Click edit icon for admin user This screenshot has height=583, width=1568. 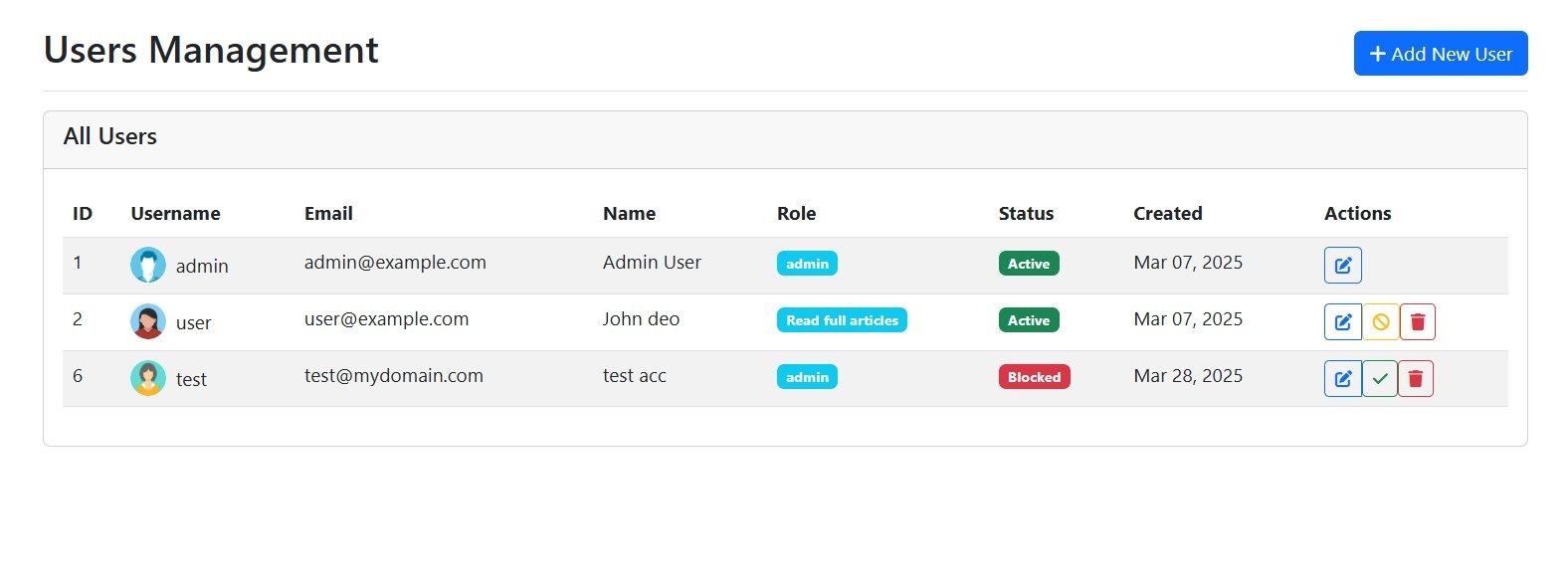click(x=1342, y=266)
